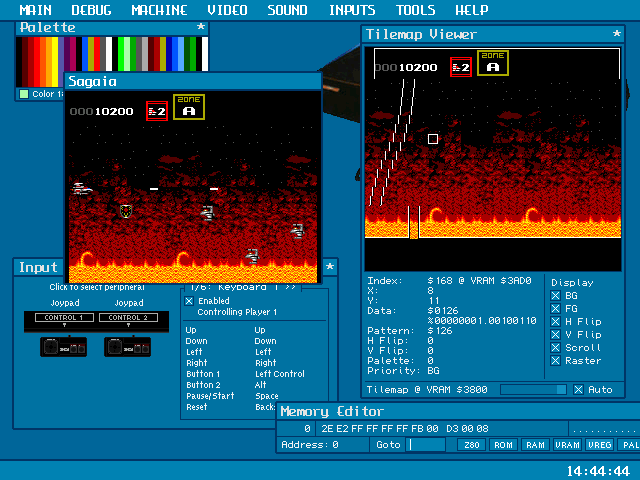Viewport: 640px width, 480px height.
Task: Open the TOOLS menu
Action: (x=416, y=10)
